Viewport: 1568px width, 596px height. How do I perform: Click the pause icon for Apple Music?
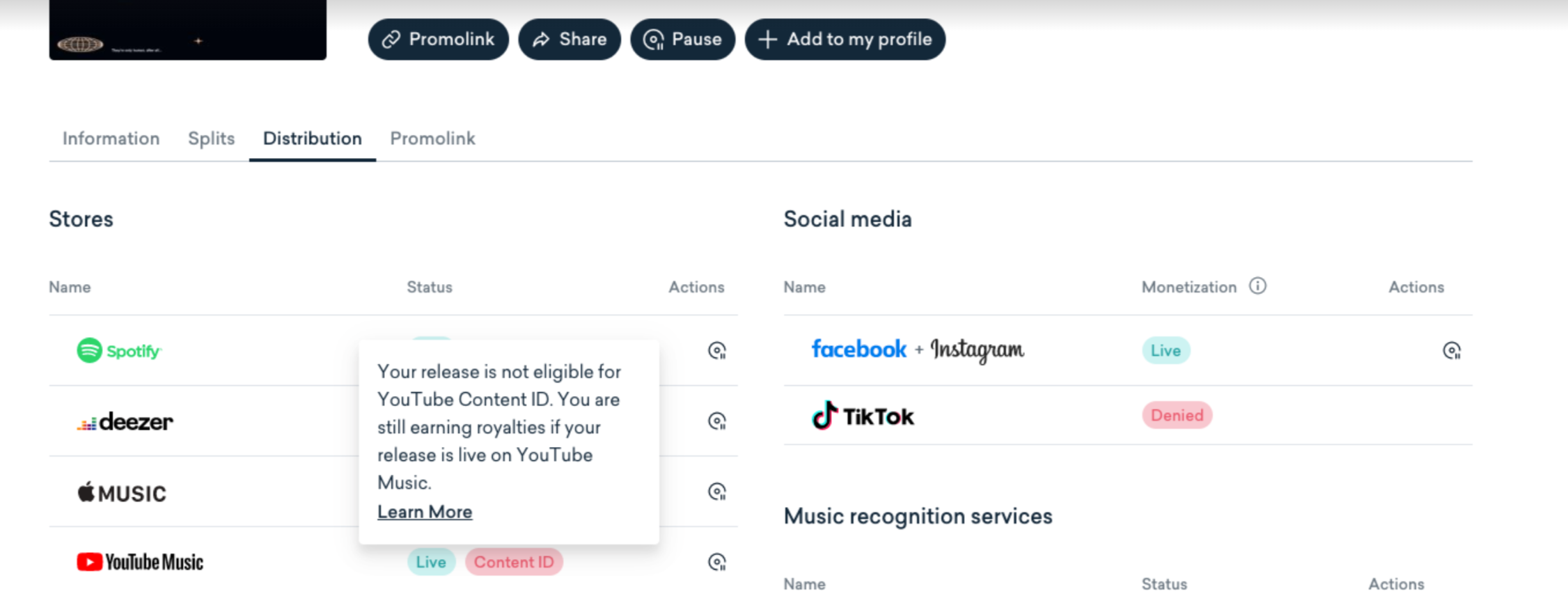(716, 492)
